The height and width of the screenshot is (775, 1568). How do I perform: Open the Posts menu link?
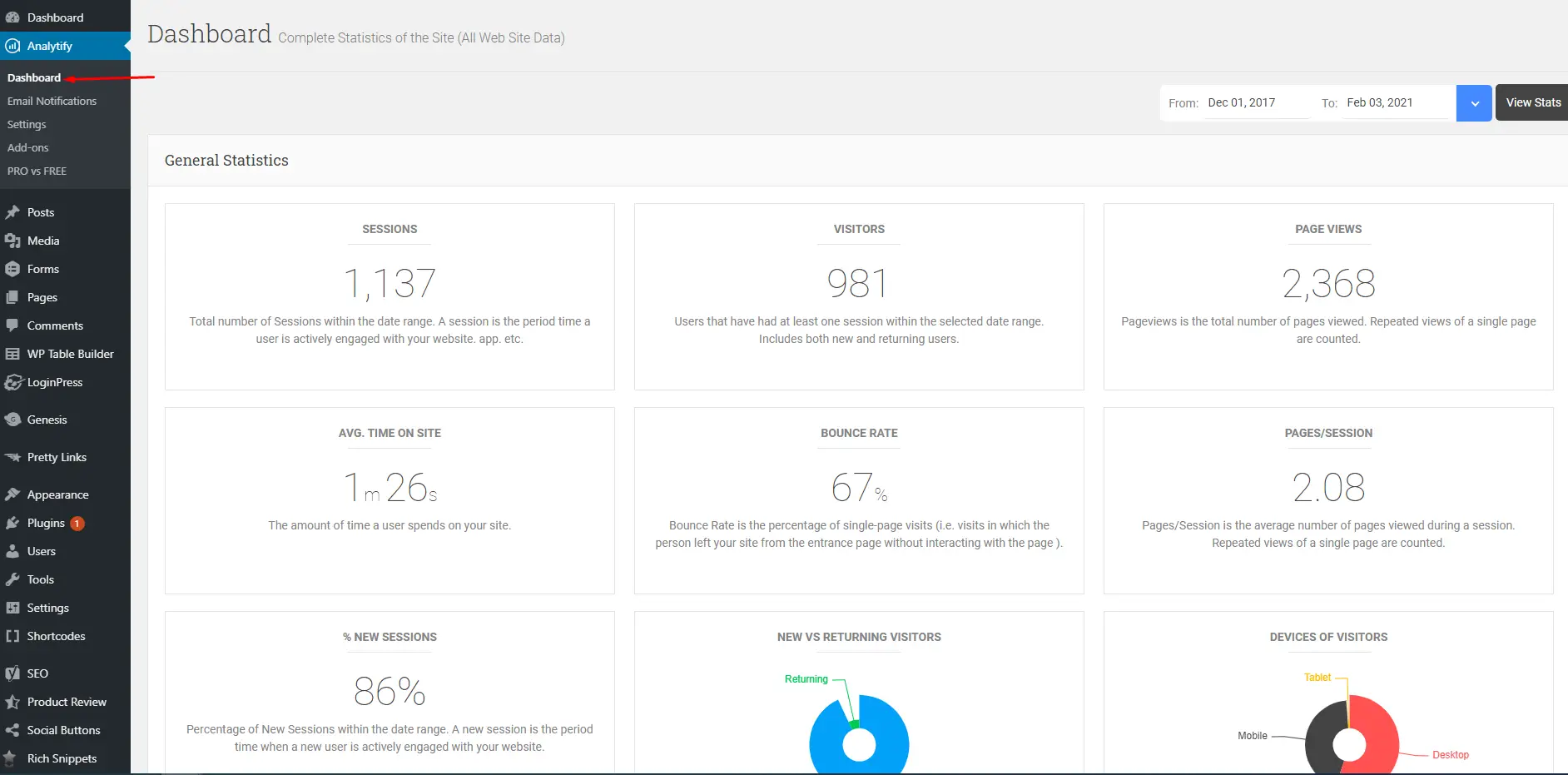pos(41,212)
